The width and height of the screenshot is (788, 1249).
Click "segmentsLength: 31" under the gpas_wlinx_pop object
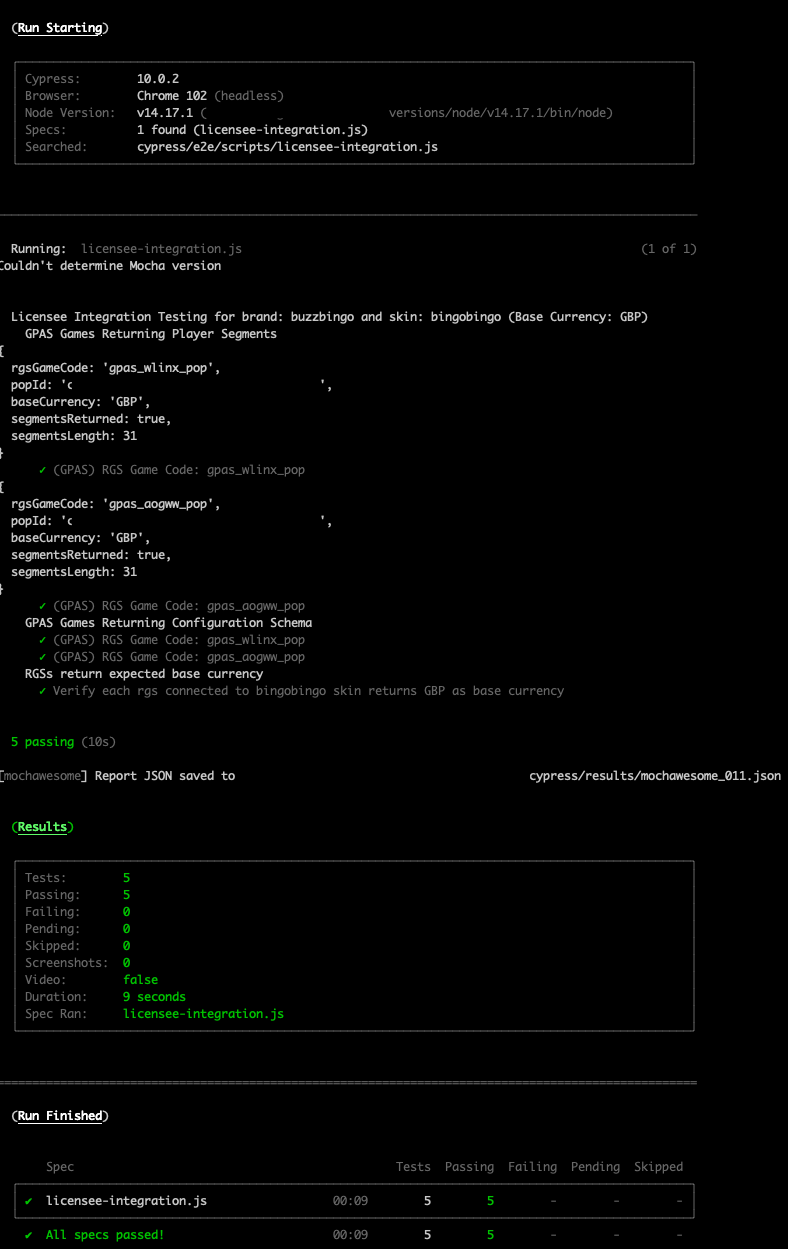pyautogui.click(x=74, y=435)
